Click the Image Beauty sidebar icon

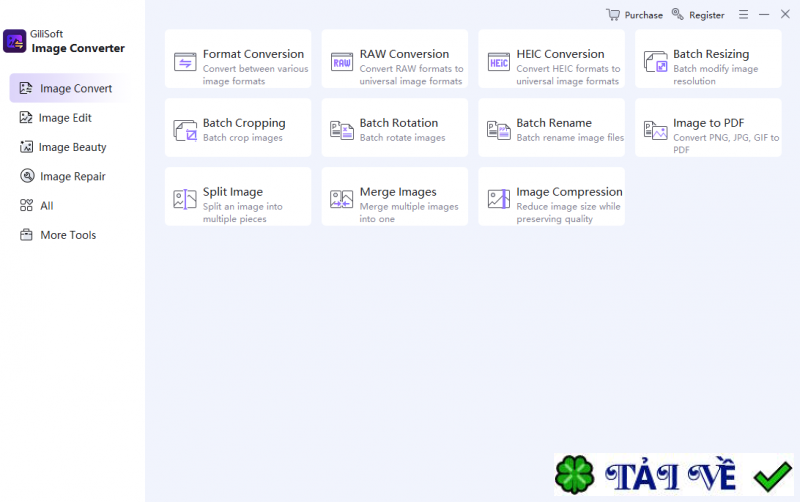[26, 147]
